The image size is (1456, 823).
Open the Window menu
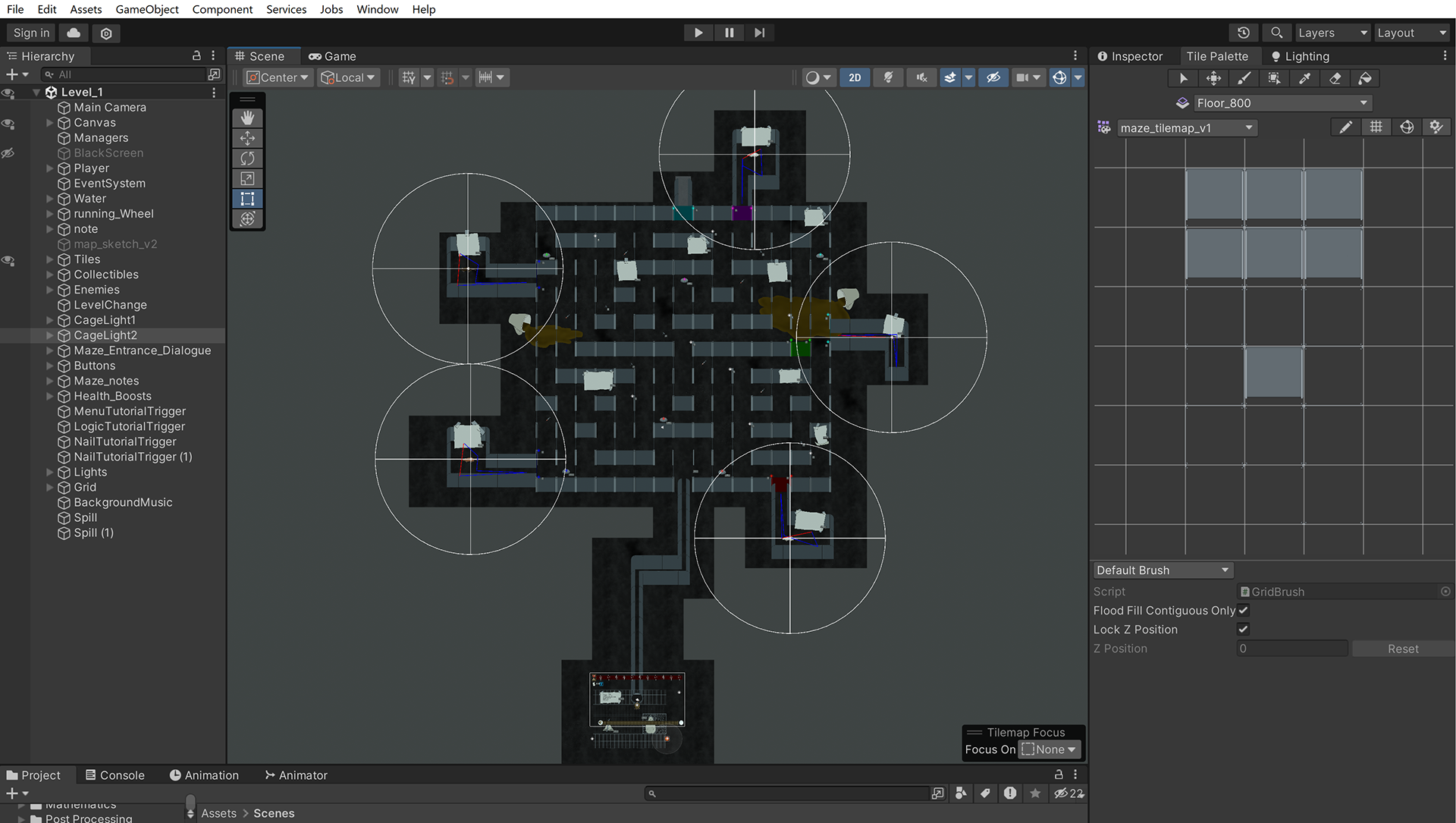pyautogui.click(x=377, y=9)
